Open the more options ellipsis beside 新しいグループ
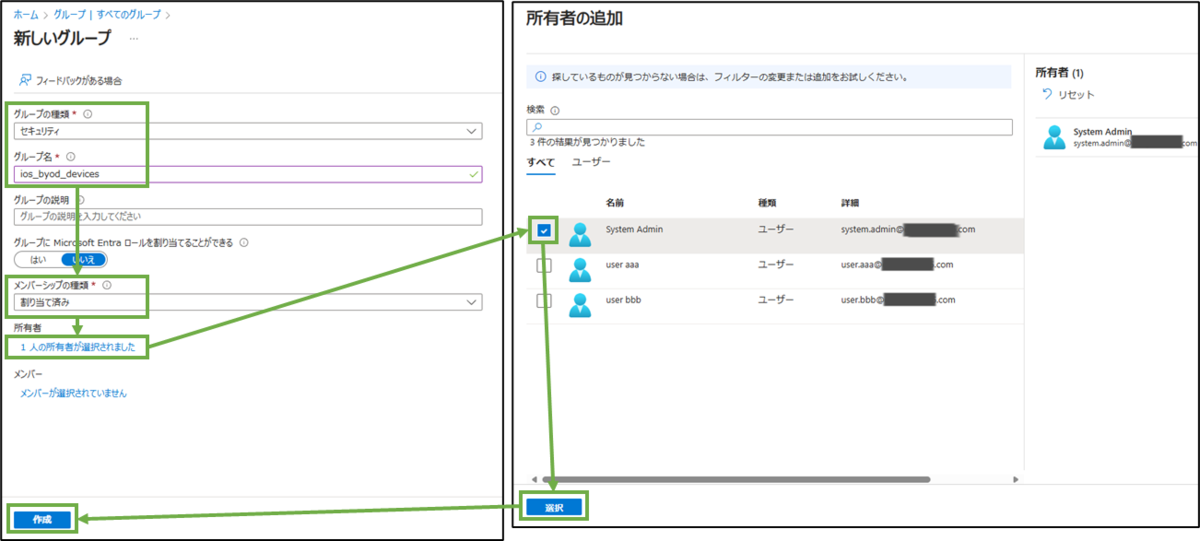Viewport: 1200px width, 541px height. click(x=134, y=39)
